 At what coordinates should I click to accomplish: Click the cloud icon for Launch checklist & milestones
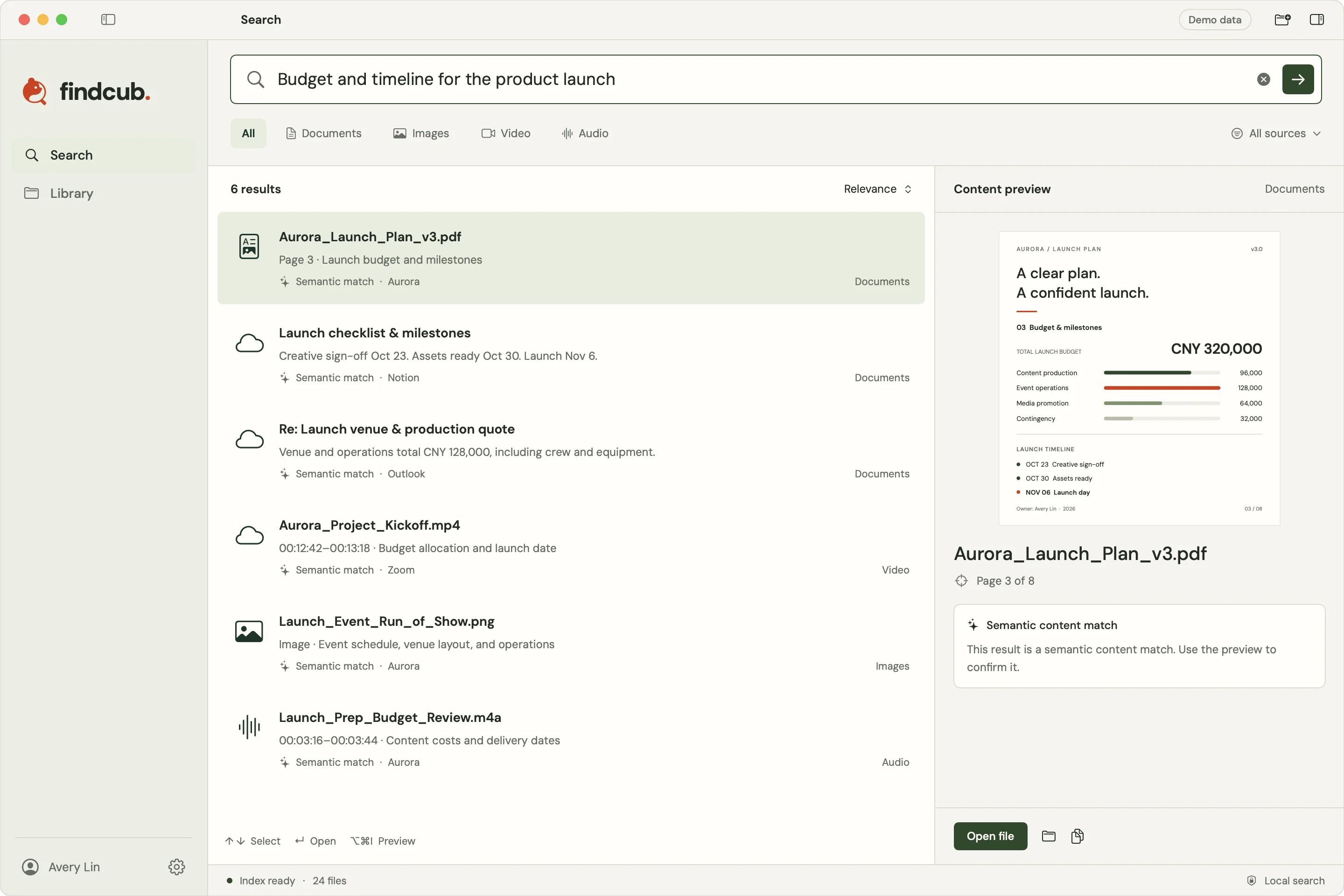(250, 343)
